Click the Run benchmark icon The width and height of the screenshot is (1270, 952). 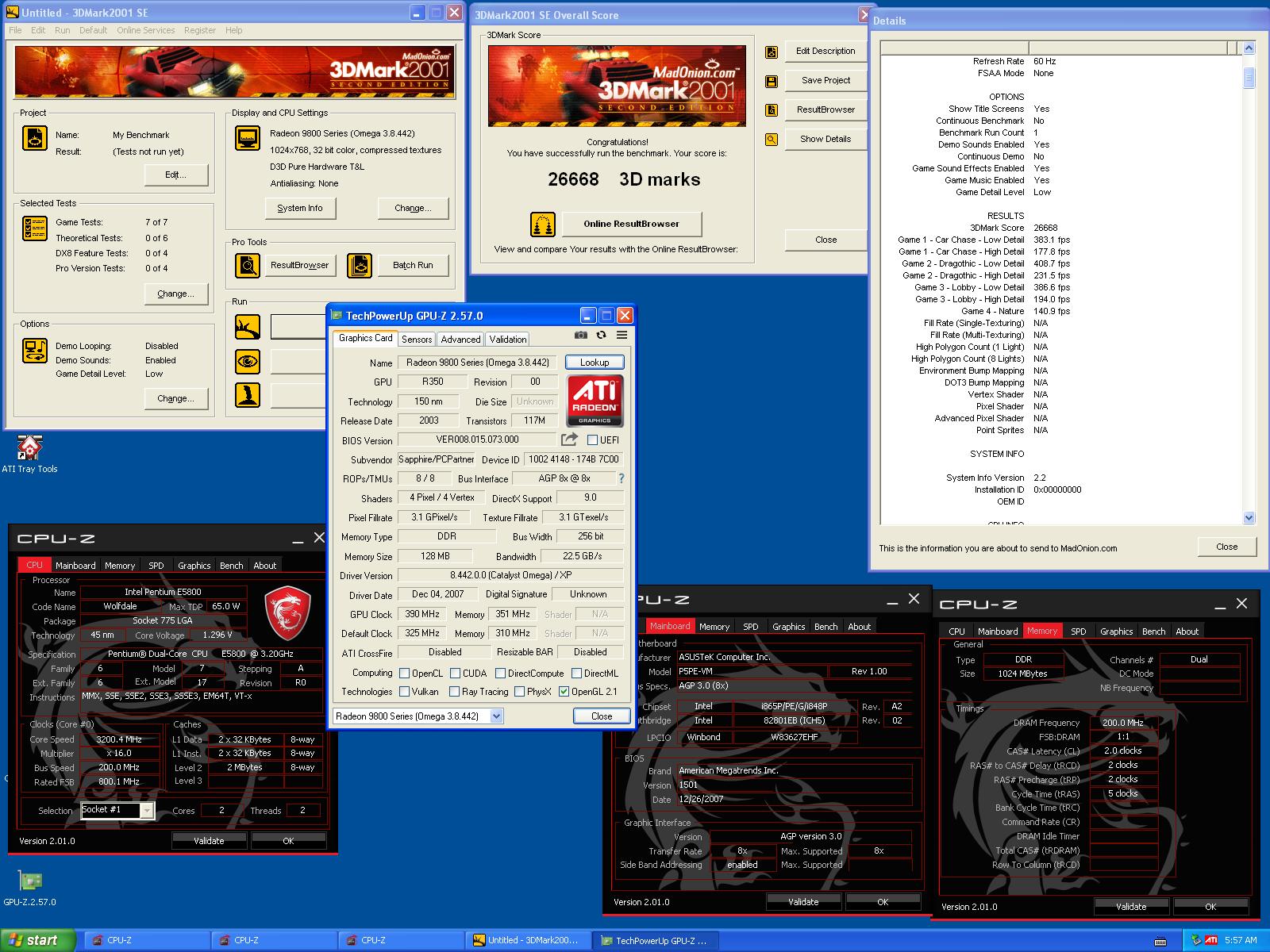click(248, 327)
